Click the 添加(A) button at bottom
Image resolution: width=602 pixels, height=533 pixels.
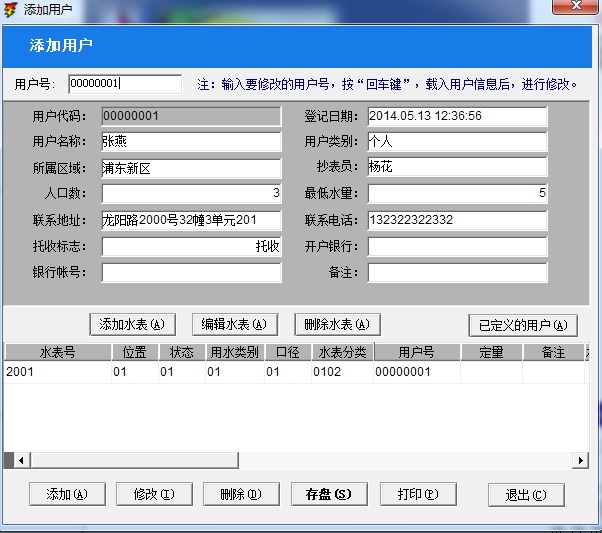tap(67, 494)
